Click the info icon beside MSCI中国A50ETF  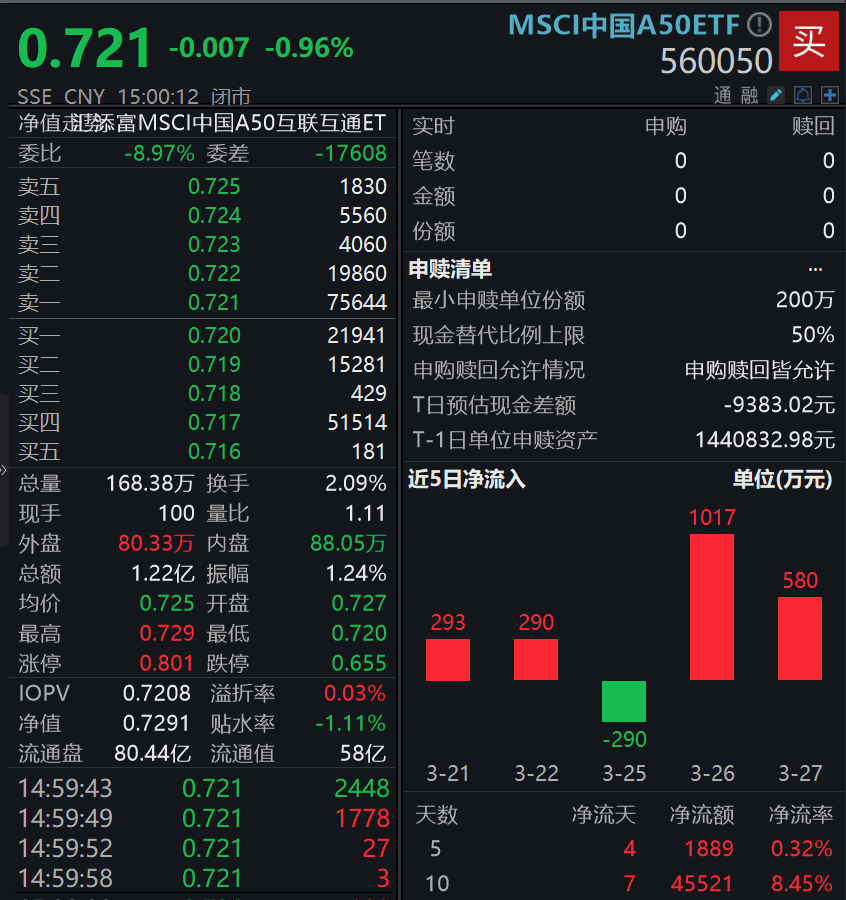(759, 25)
